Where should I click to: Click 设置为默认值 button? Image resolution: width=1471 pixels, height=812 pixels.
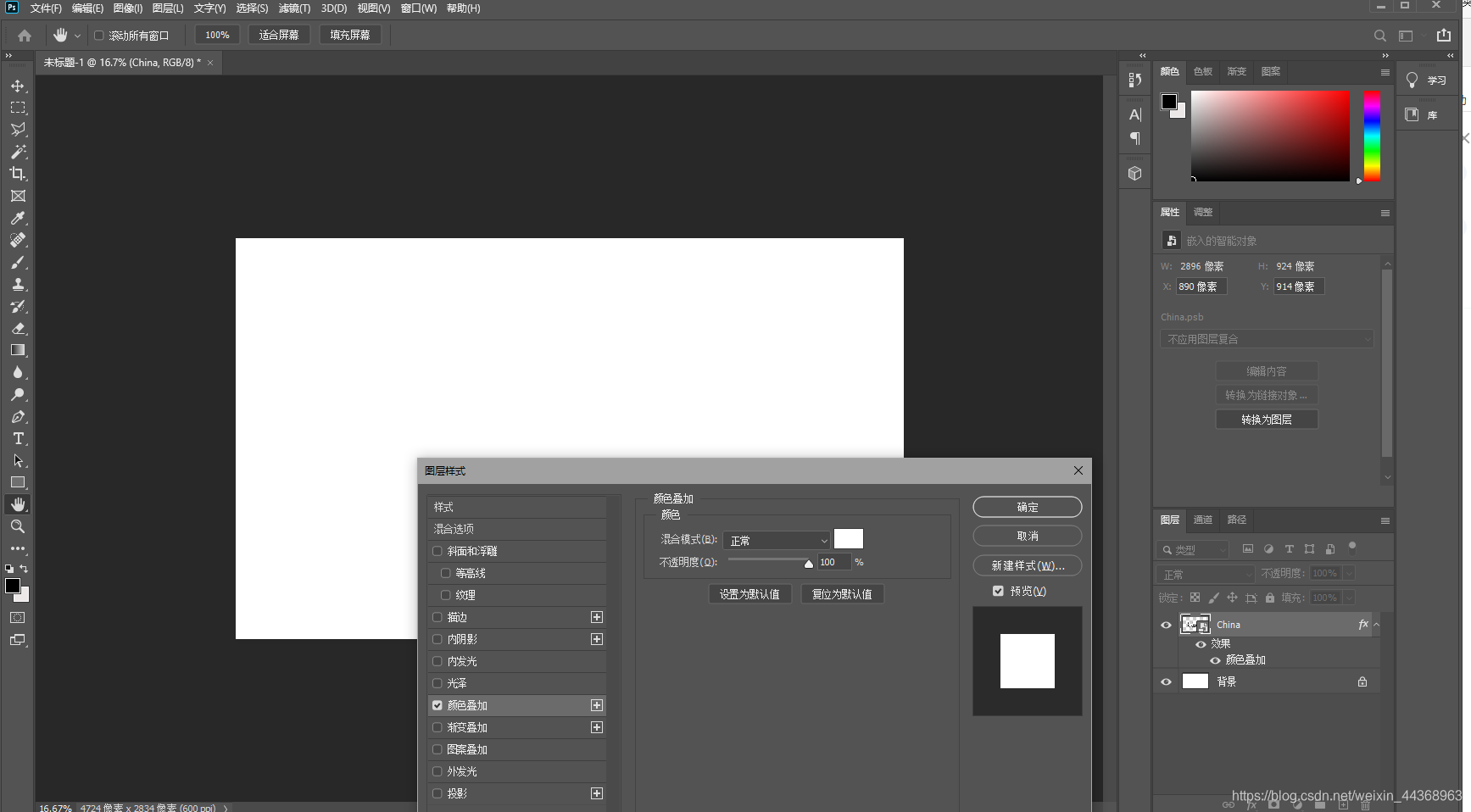pos(749,594)
